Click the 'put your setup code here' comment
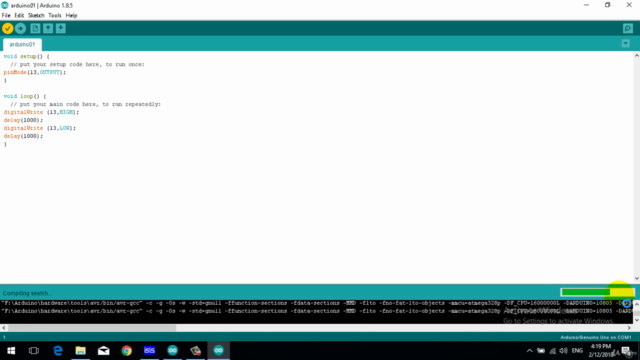Screen dimensions: 640x360 point(78,64)
